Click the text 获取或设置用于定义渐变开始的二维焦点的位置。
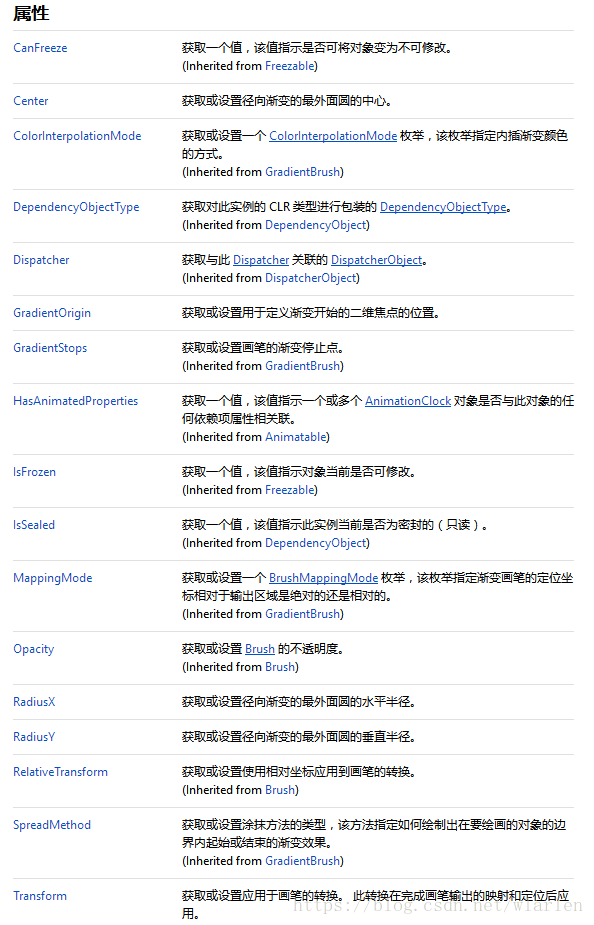 pos(310,313)
